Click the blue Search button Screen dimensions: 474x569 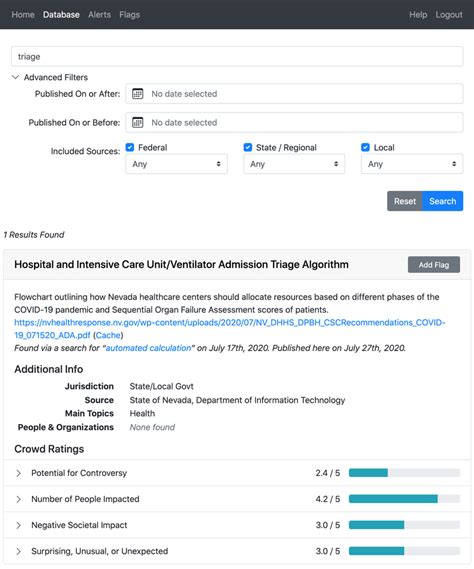click(x=442, y=201)
